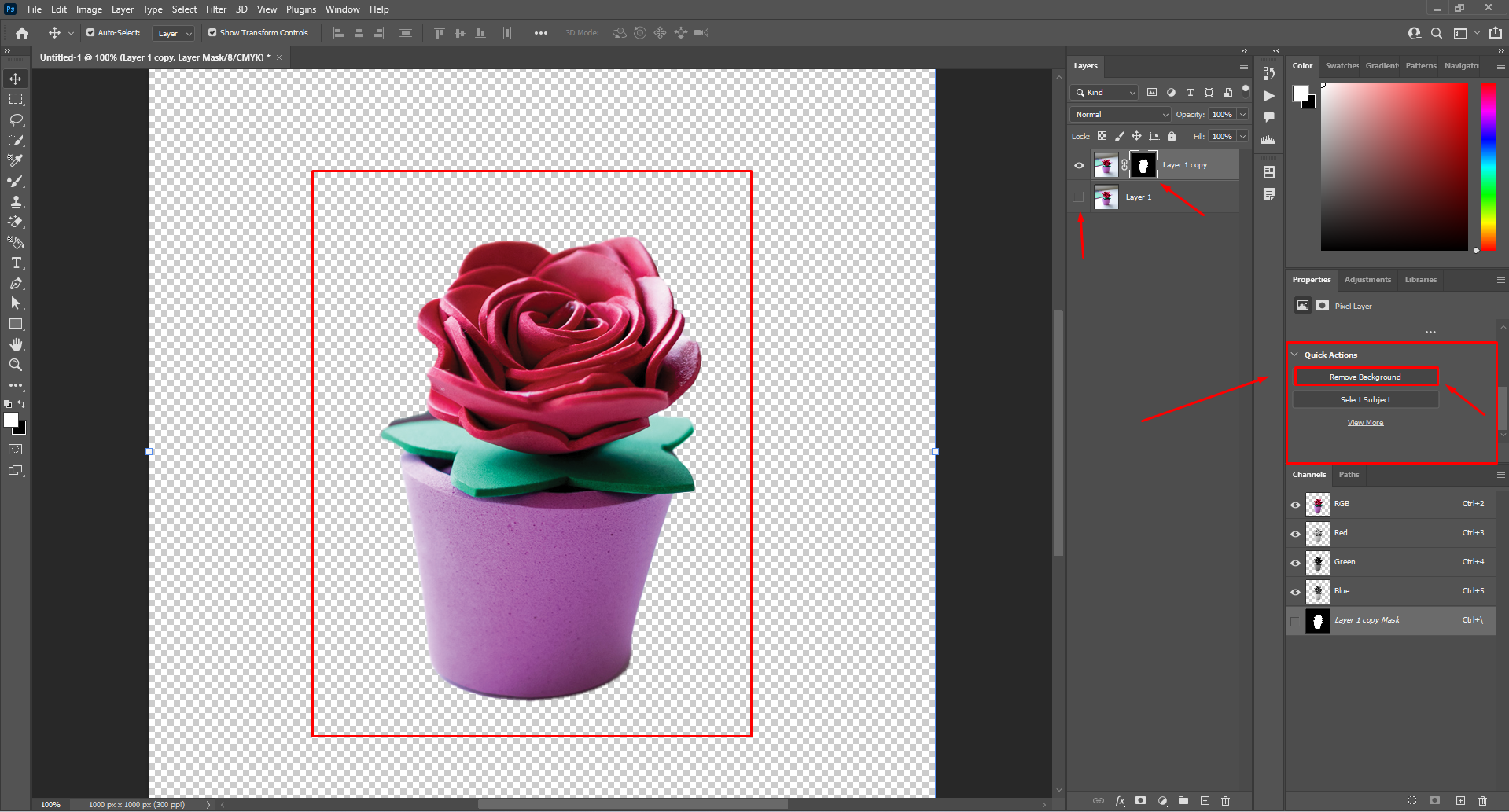Image resolution: width=1509 pixels, height=812 pixels.
Task: Select the Move tool
Action: coord(16,78)
